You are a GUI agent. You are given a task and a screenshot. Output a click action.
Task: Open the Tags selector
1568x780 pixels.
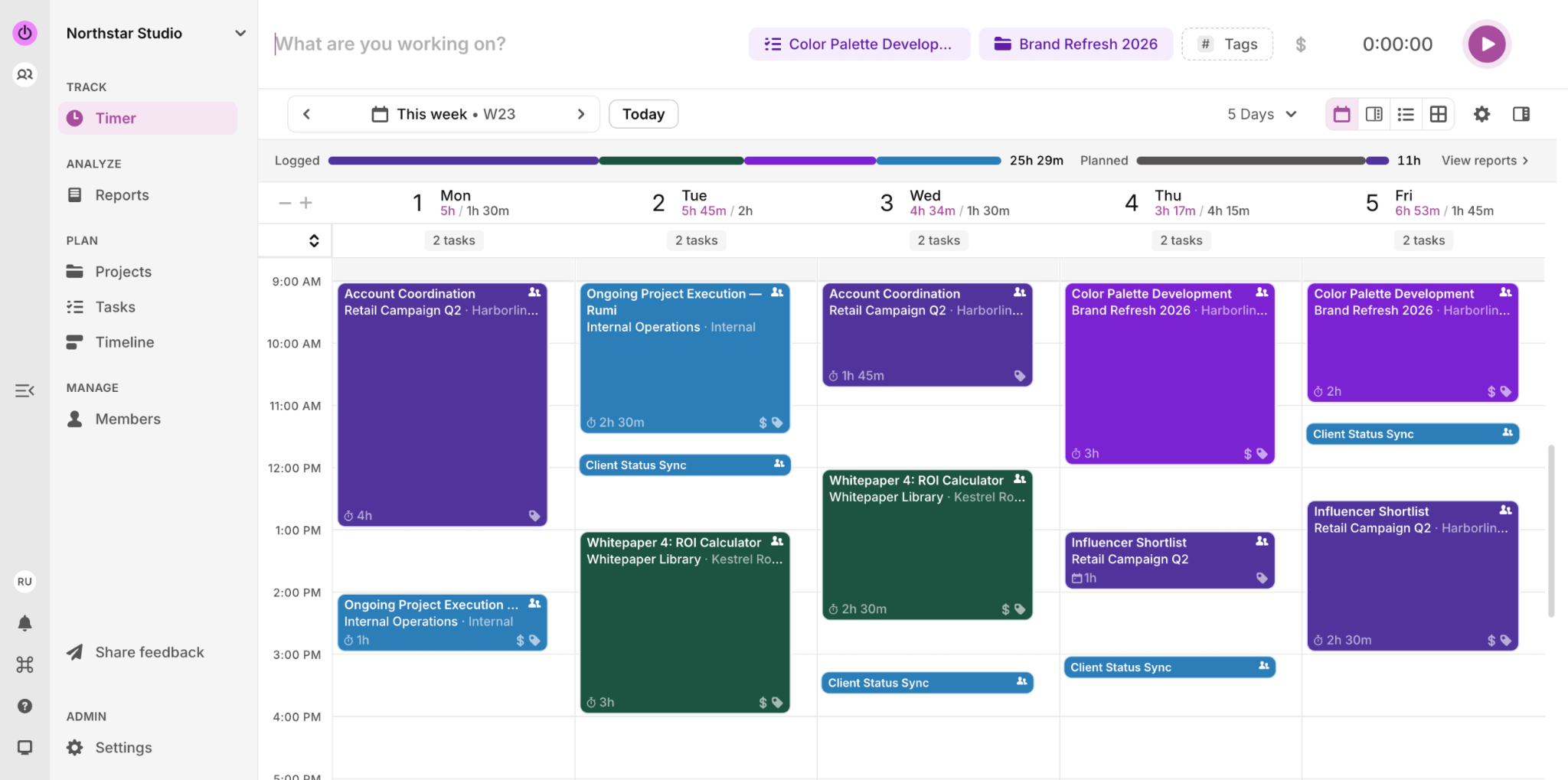(x=1227, y=44)
